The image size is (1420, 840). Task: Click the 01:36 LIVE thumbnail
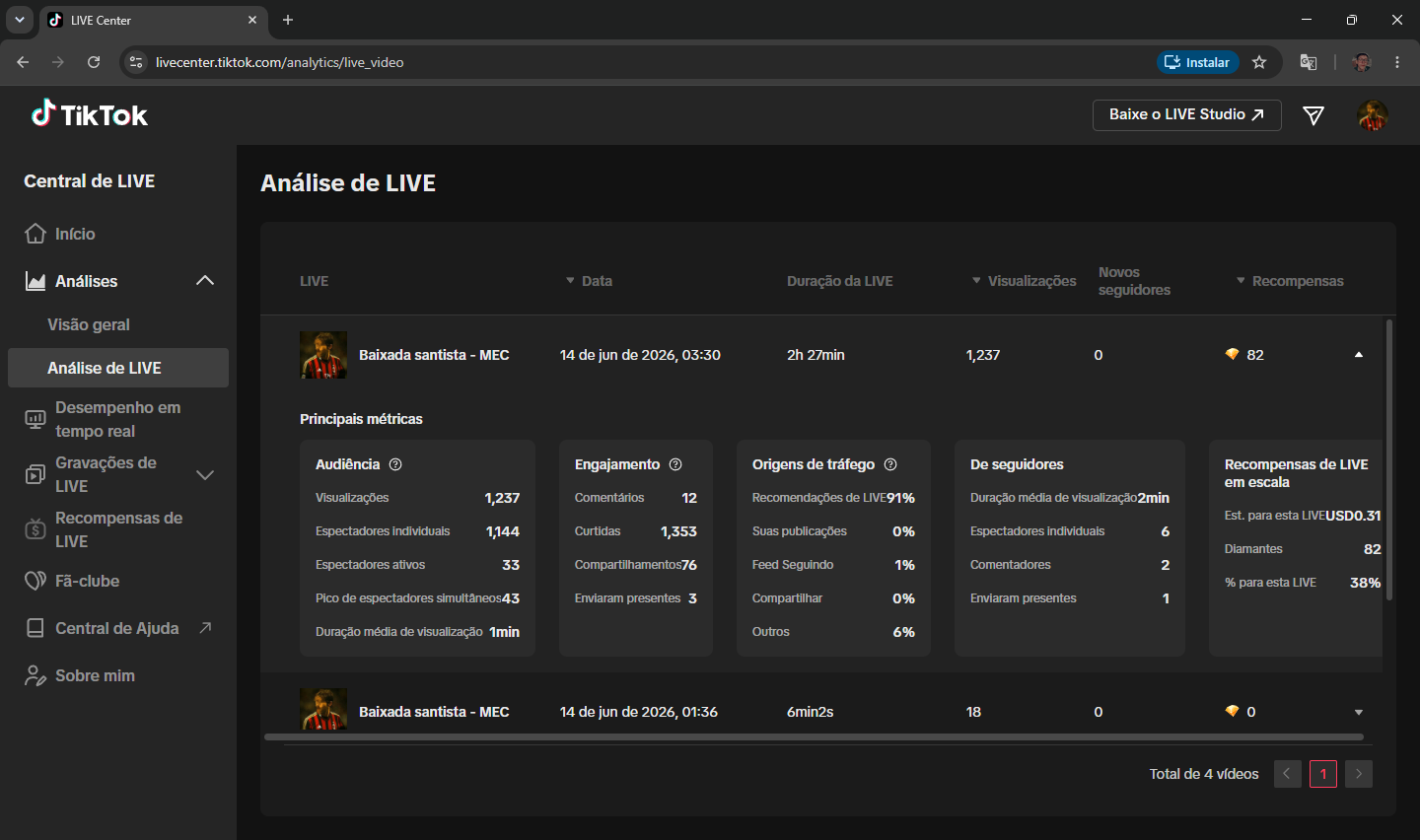323,709
